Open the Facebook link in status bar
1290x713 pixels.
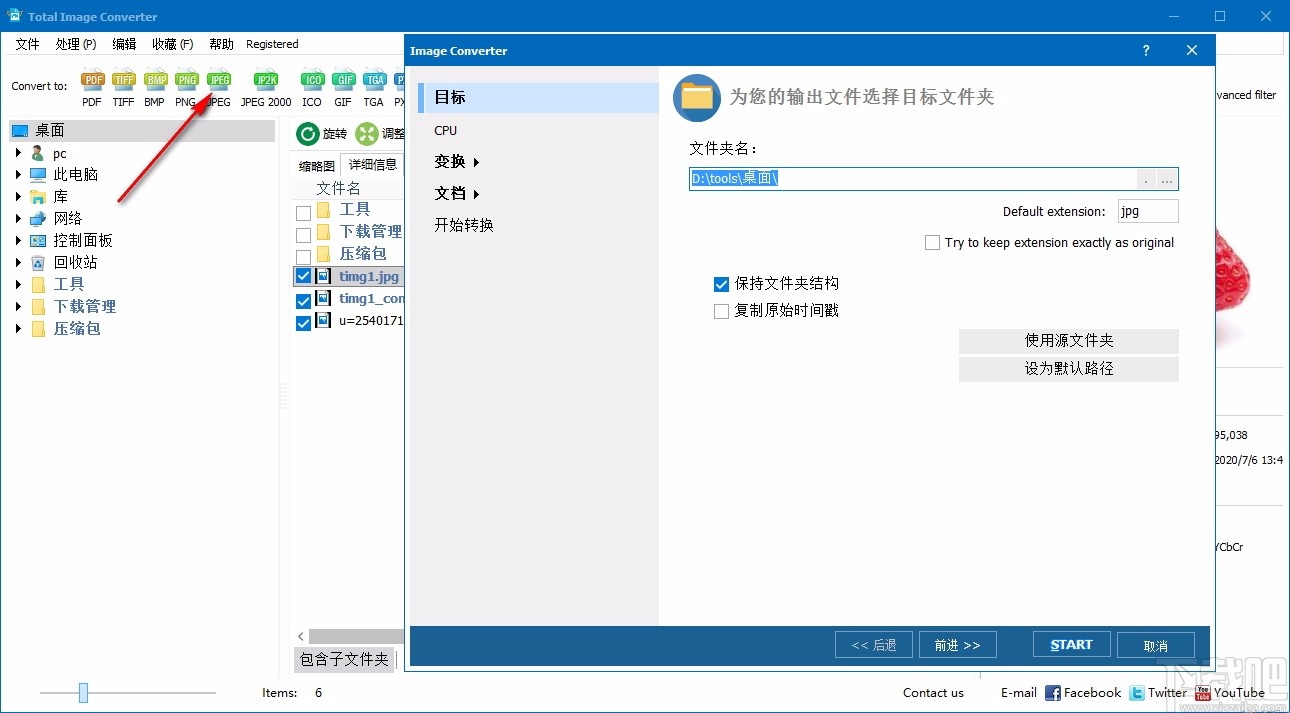point(1083,692)
